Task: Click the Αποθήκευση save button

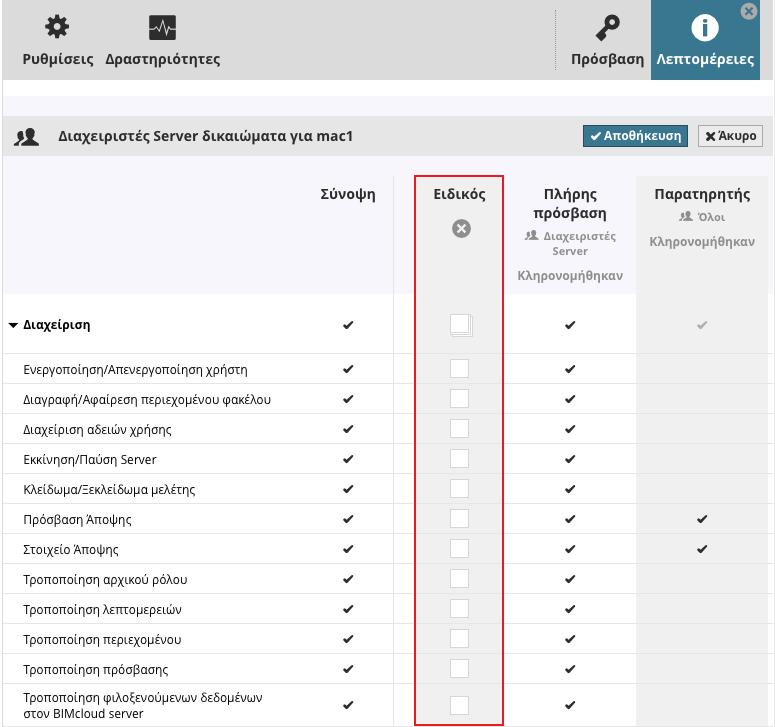Action: 635,136
